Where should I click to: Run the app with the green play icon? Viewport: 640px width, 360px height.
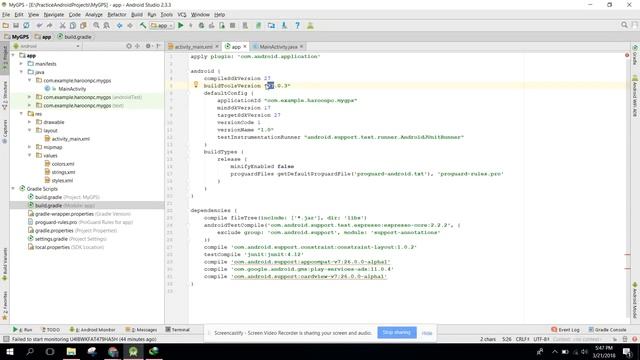[181, 25]
